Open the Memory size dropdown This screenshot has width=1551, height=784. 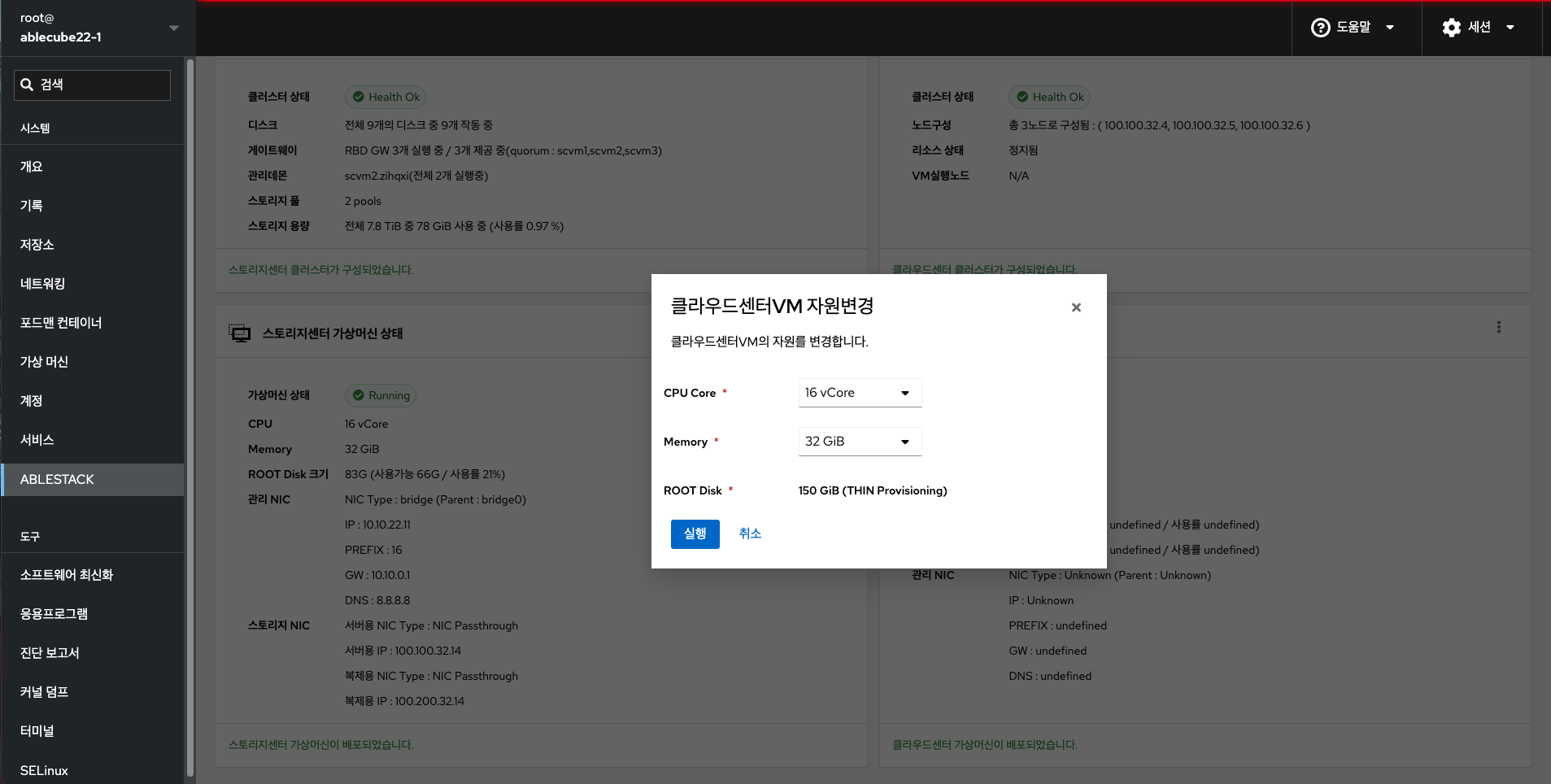click(x=859, y=442)
